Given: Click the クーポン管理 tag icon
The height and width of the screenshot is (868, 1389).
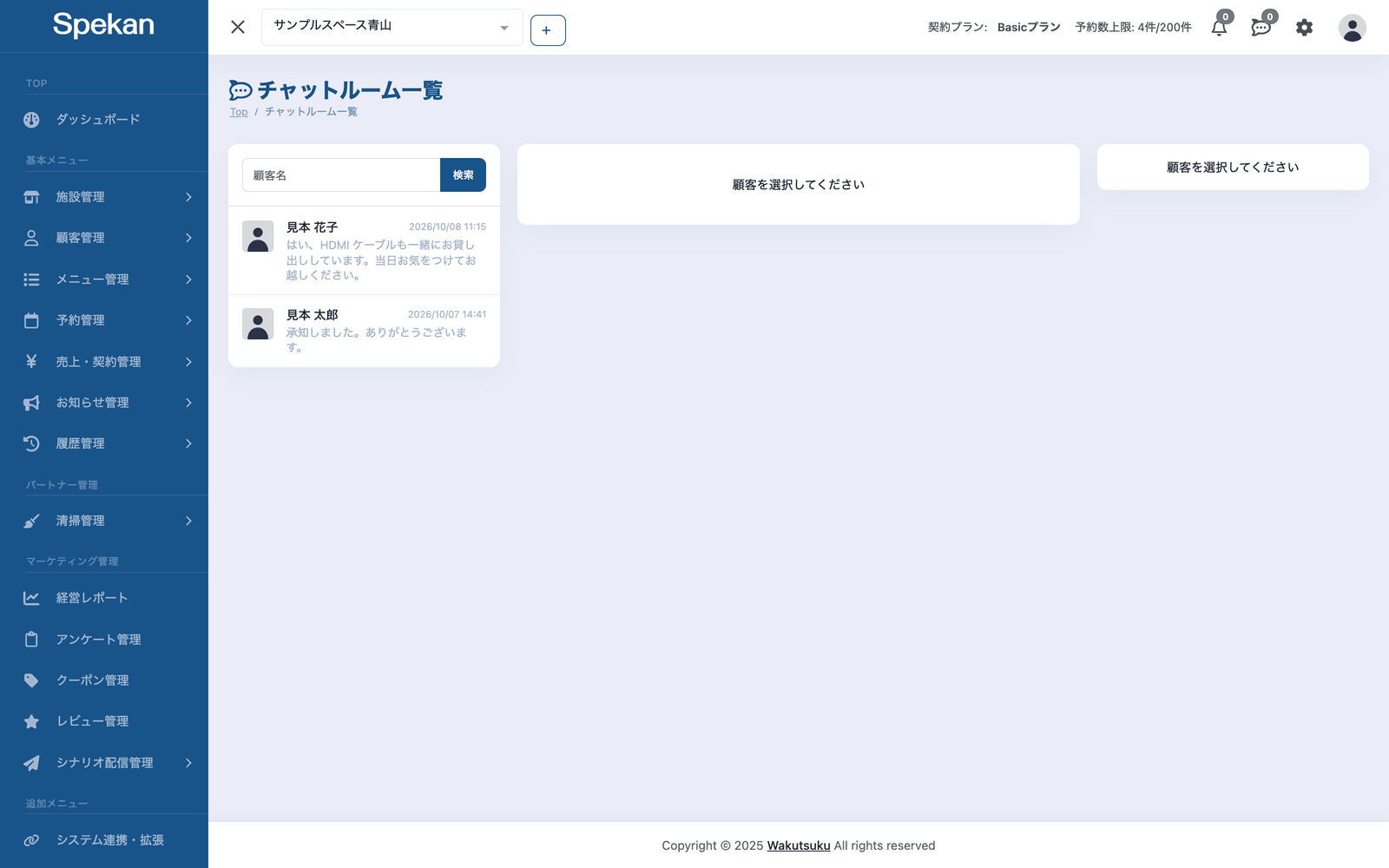Looking at the screenshot, I should pos(31,681).
